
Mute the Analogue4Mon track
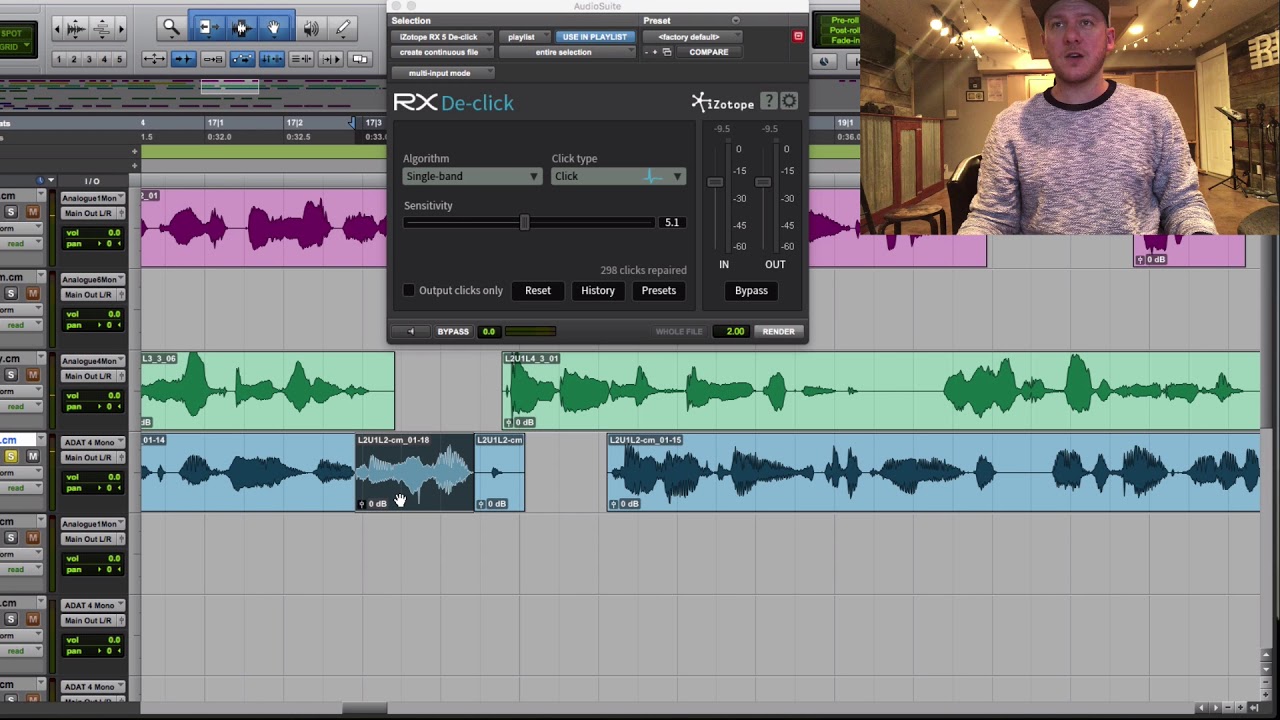tap(33, 375)
